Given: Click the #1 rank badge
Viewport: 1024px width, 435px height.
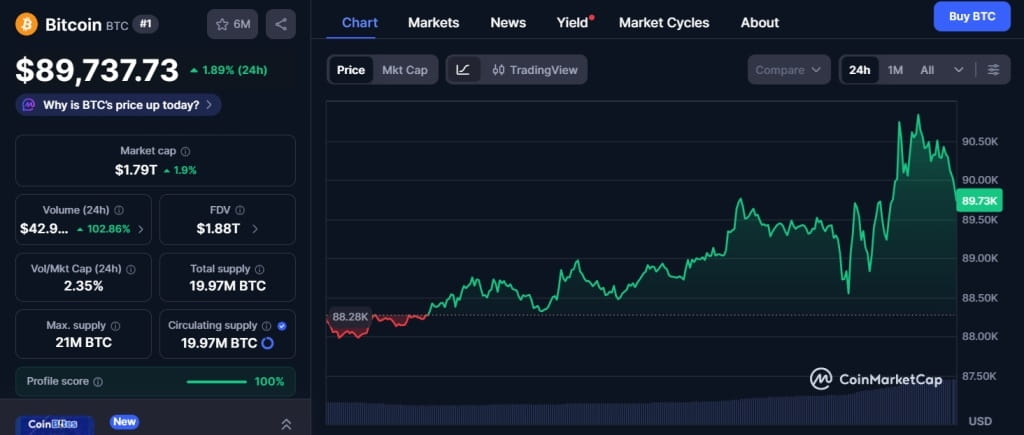Looking at the screenshot, I should [x=146, y=24].
